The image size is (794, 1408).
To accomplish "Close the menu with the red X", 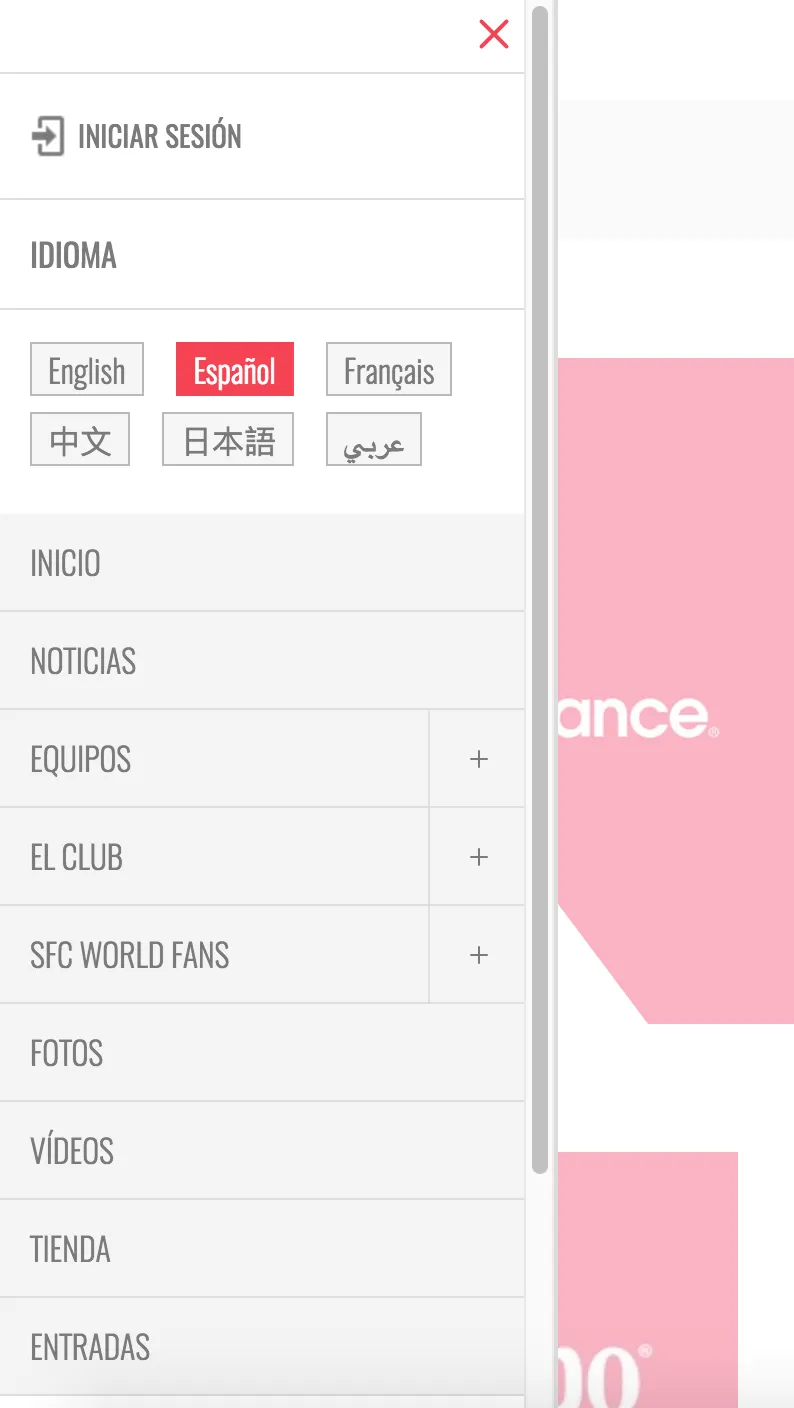I will 494,34.
